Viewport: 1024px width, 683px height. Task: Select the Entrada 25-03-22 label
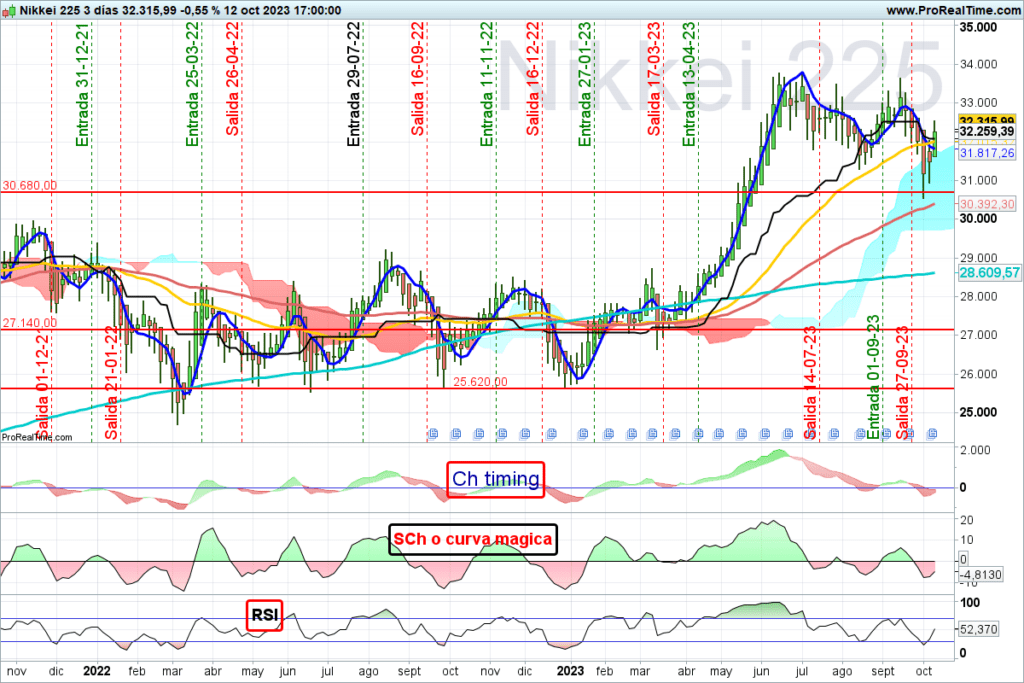(x=193, y=84)
